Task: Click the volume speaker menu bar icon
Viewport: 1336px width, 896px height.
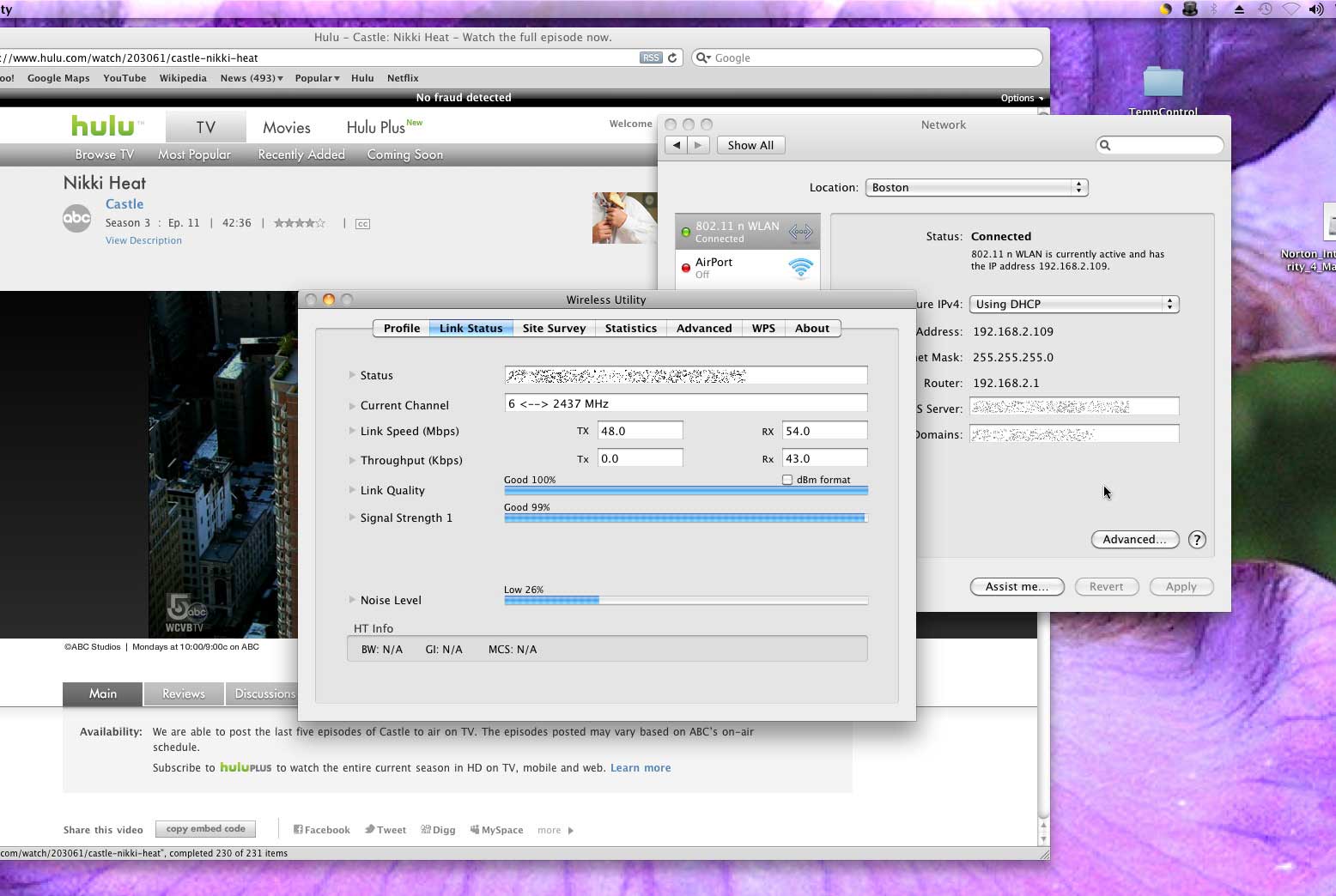Action: point(1316,9)
